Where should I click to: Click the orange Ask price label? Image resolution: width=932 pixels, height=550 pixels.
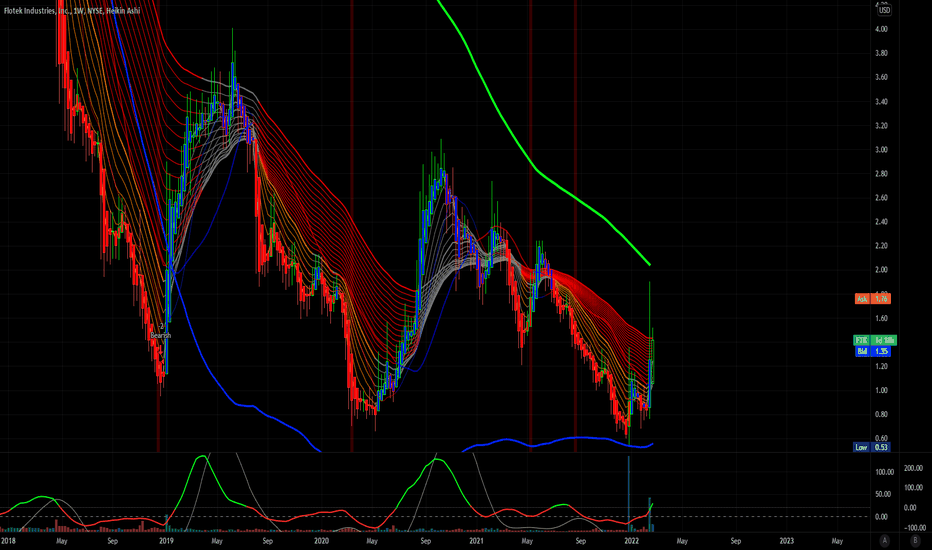click(x=873, y=299)
